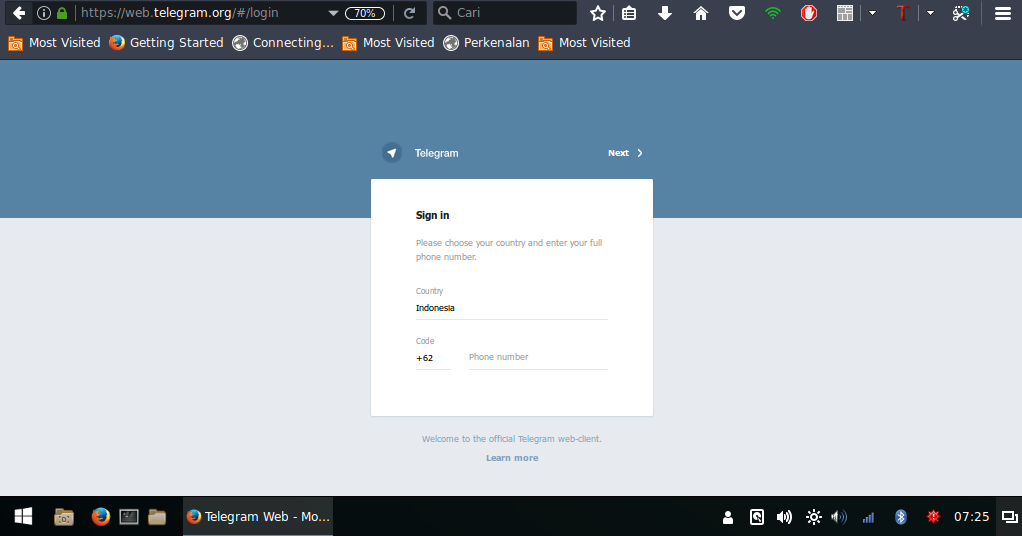
Task: Click the red notification tray icon
Action: tap(933, 516)
